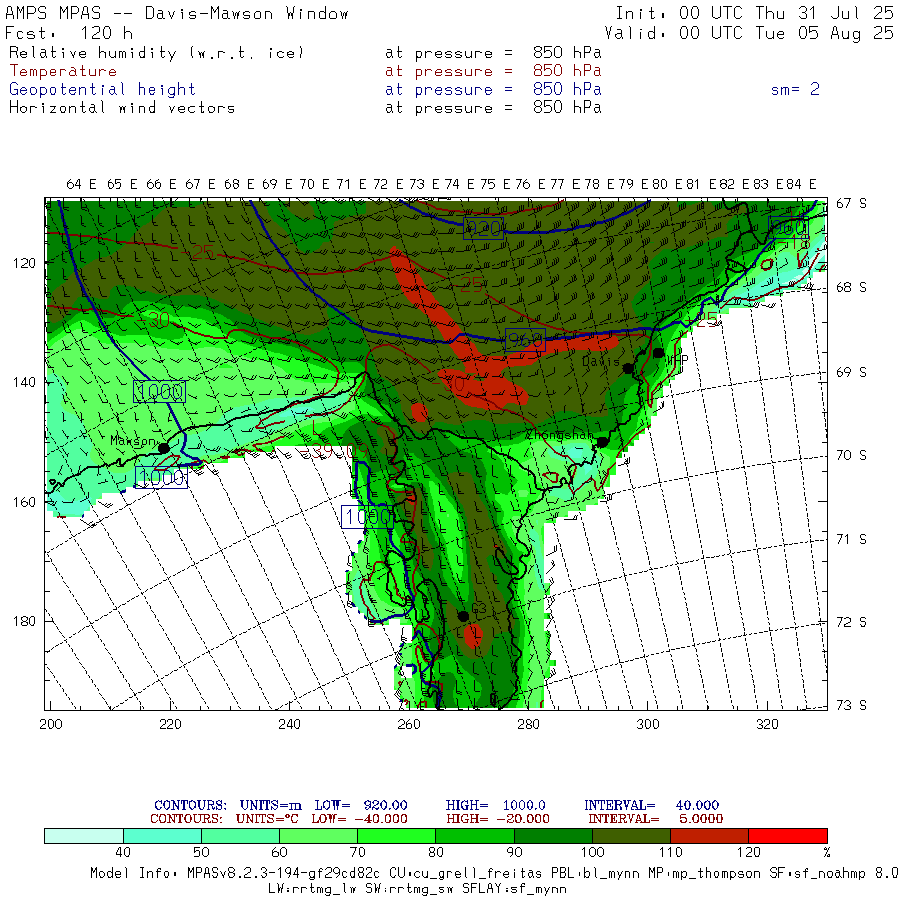900x900 pixels.
Task: Click the '100' tick label under the colorbar
Action: click(x=592, y=852)
